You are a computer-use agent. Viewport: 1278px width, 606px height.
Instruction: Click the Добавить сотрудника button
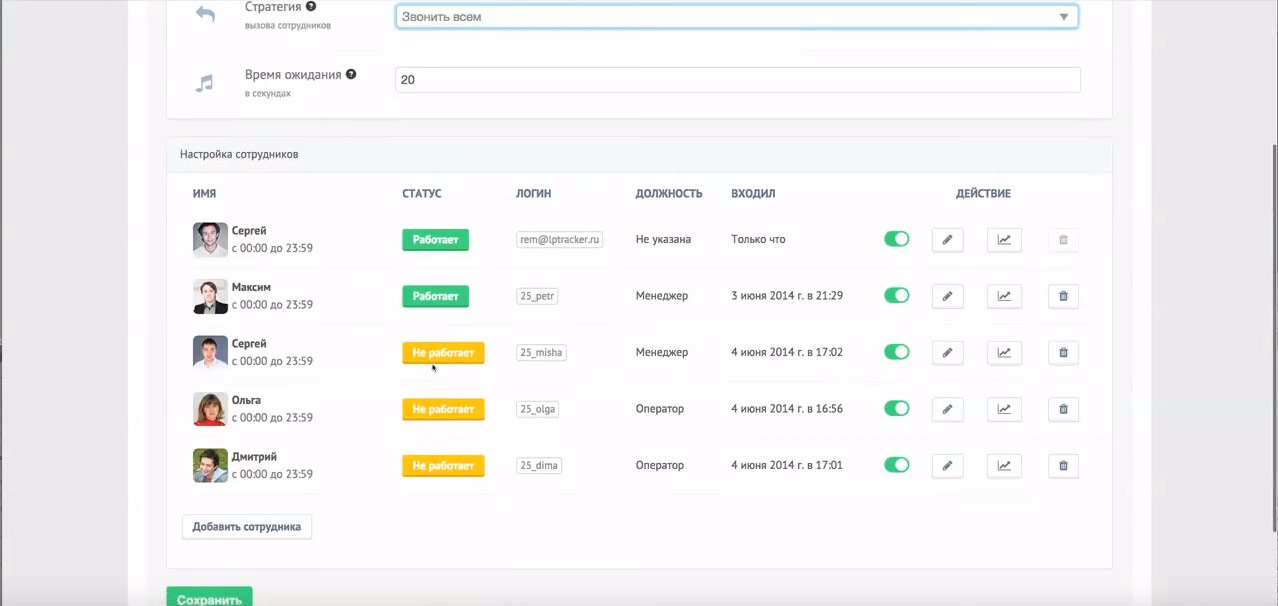[247, 527]
